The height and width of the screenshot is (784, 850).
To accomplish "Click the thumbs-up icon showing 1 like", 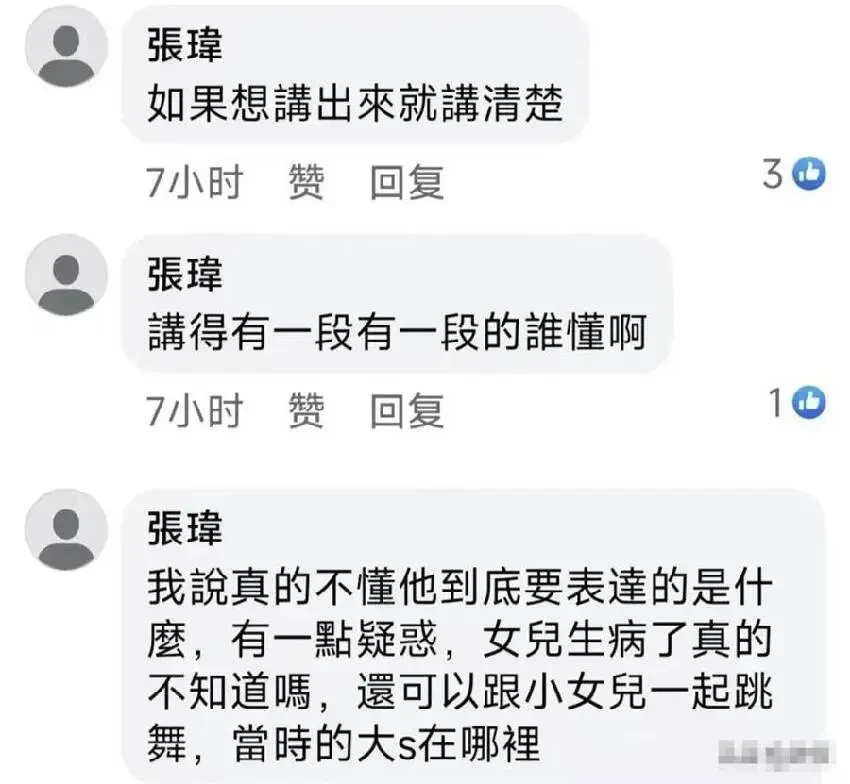I will click(x=809, y=402).
